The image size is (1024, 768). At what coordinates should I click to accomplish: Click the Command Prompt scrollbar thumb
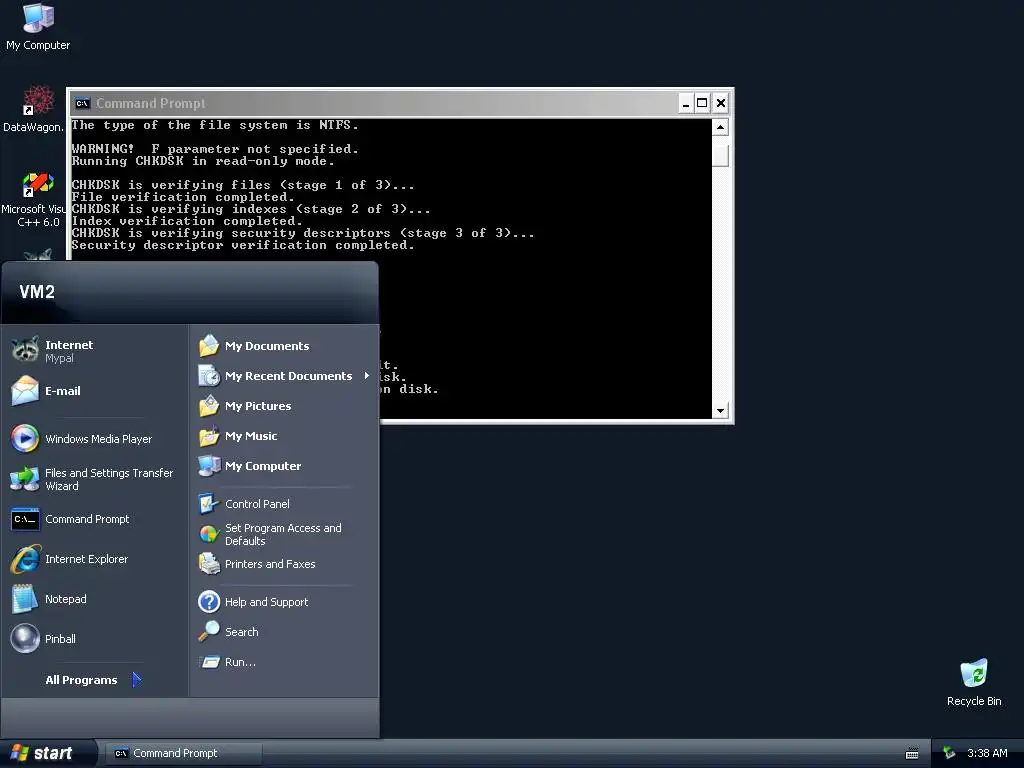(720, 155)
